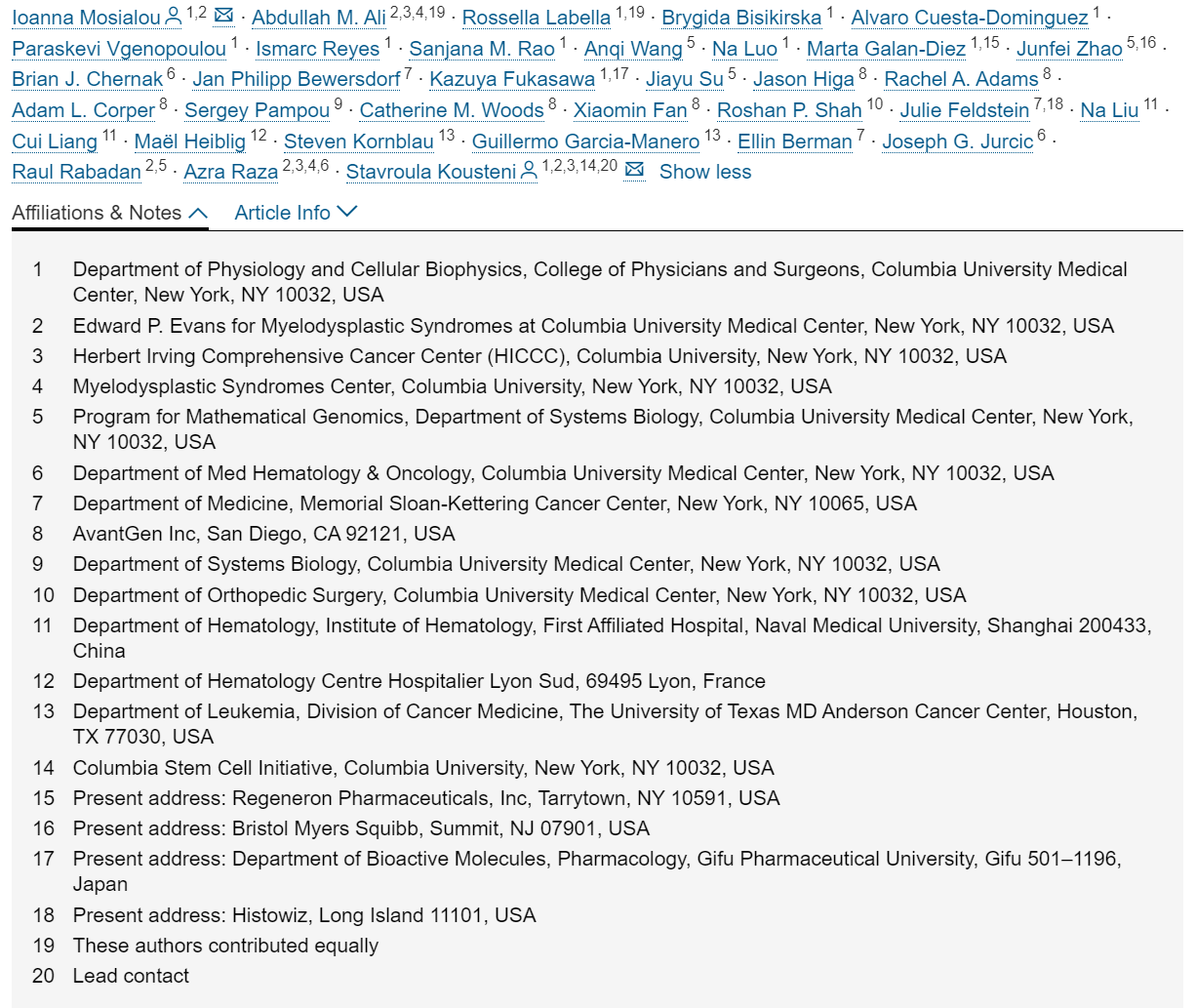Click author name Kazuya Fukasawa
Screen dimensions: 1196x1008
512,79
